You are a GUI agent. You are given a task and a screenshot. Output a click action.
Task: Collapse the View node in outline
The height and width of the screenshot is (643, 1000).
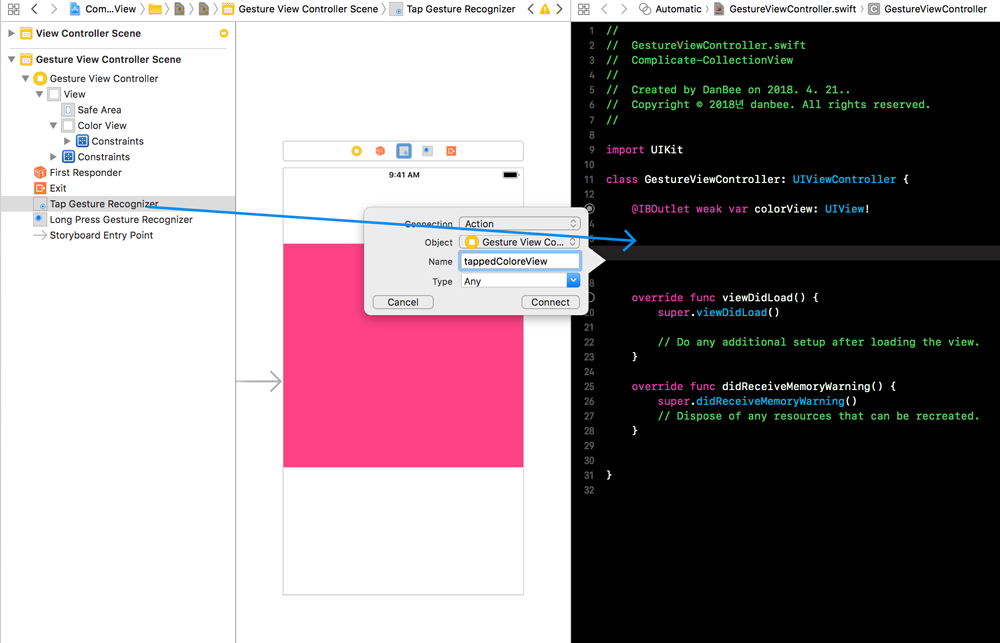[39, 94]
